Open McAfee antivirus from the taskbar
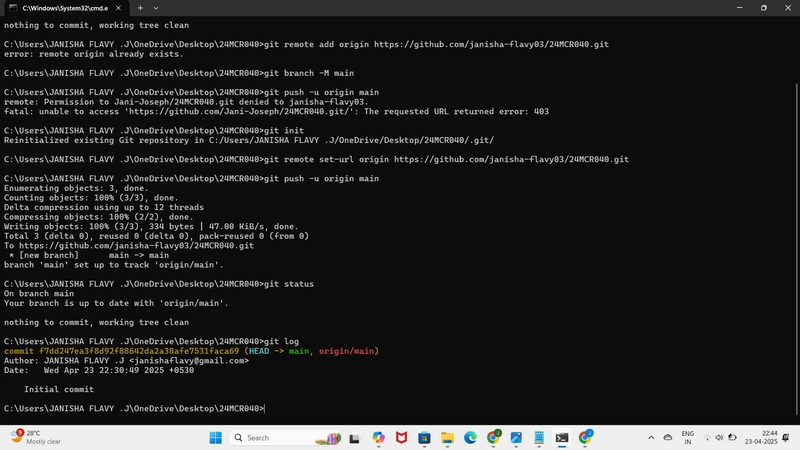The width and height of the screenshot is (800, 450). (x=402, y=438)
